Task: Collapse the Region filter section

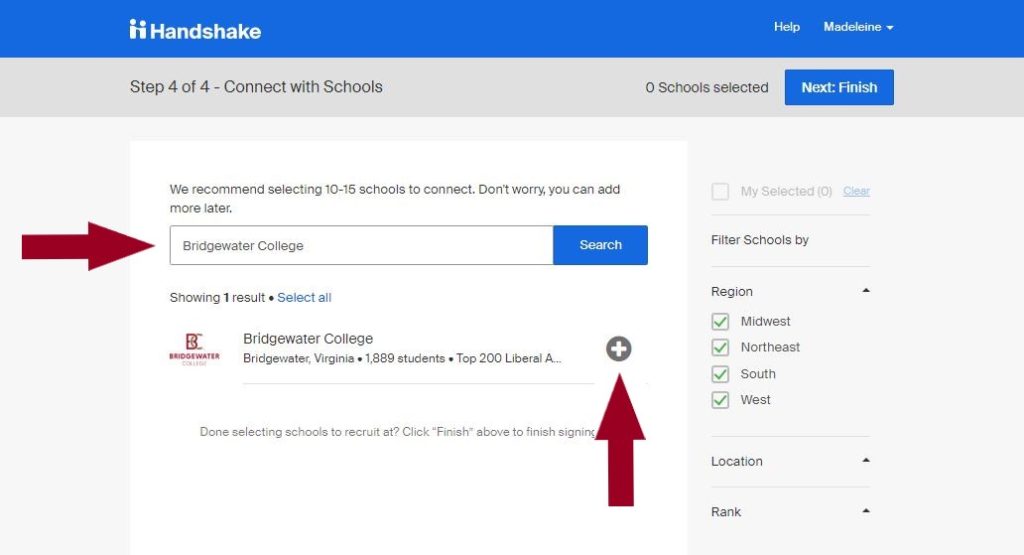Action: (x=866, y=291)
